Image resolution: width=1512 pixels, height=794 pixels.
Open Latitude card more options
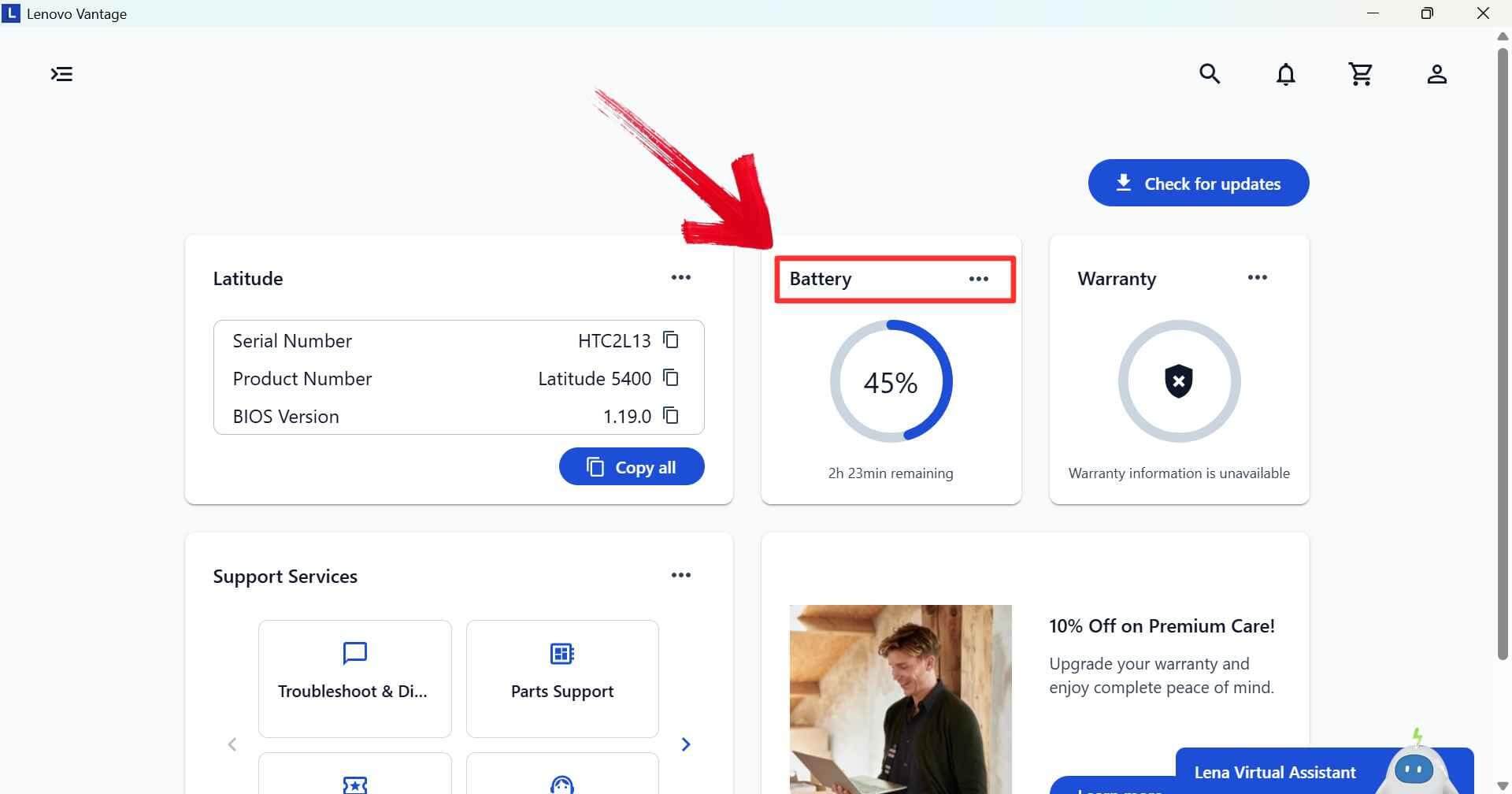(x=681, y=277)
